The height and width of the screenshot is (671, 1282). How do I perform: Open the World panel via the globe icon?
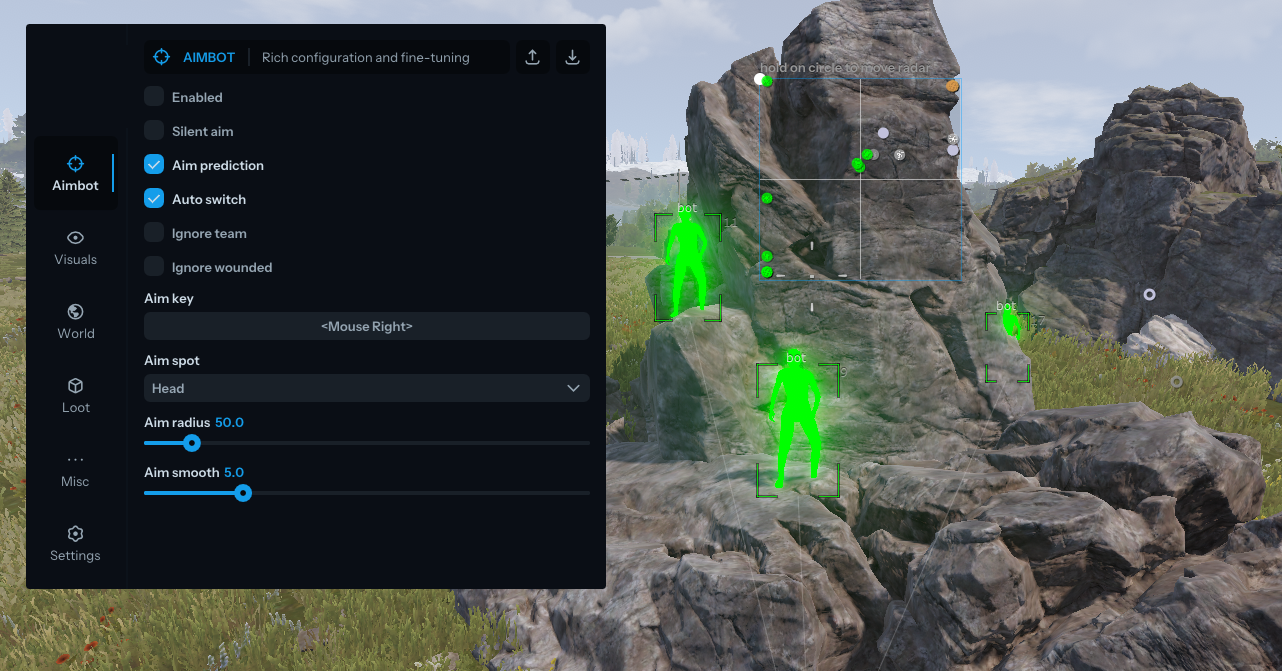point(75,311)
